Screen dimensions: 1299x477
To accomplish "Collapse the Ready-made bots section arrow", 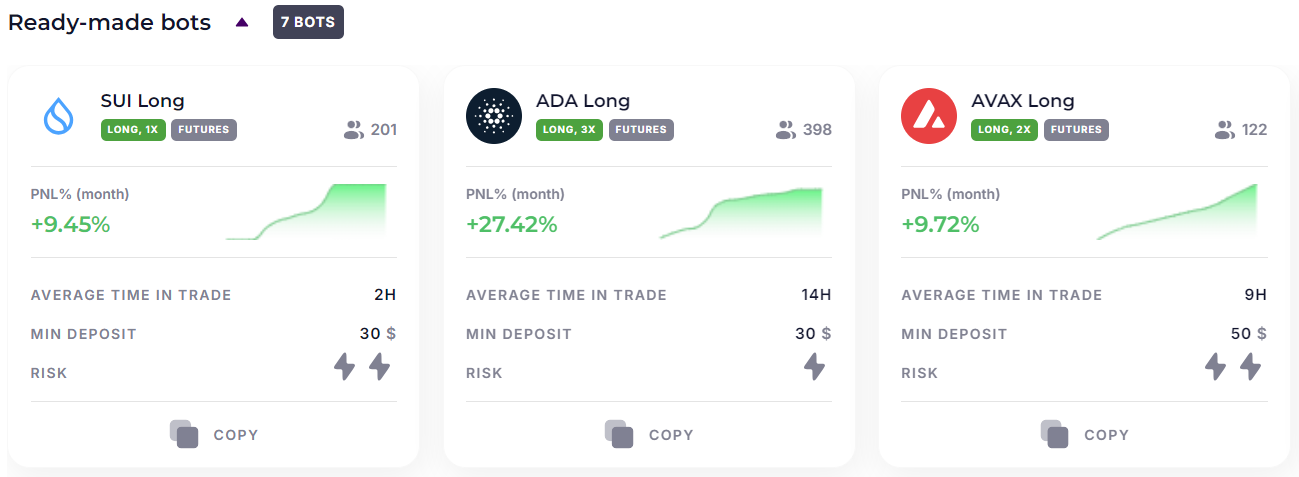I will click(x=242, y=22).
